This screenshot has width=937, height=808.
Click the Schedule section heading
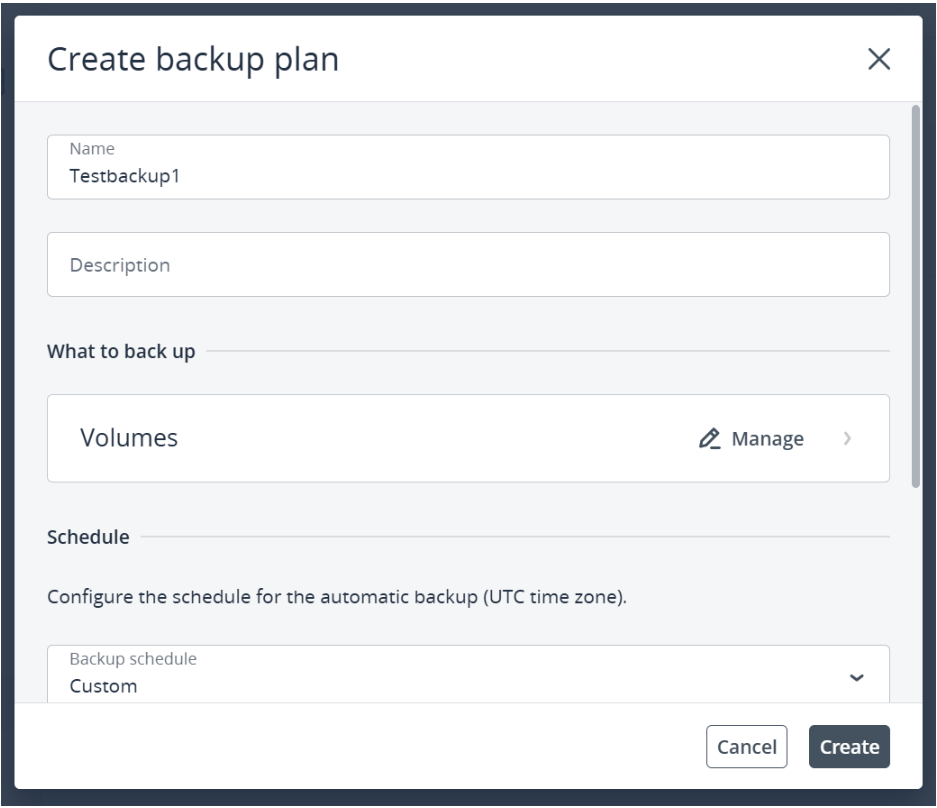pyautogui.click(x=88, y=537)
